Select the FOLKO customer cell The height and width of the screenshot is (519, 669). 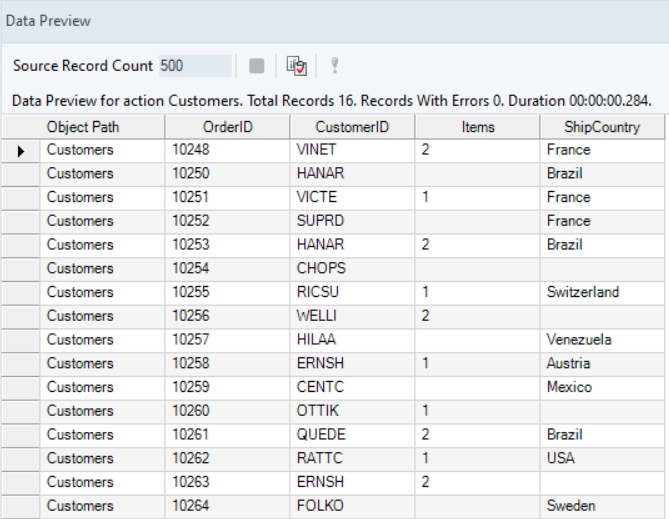coord(351,505)
